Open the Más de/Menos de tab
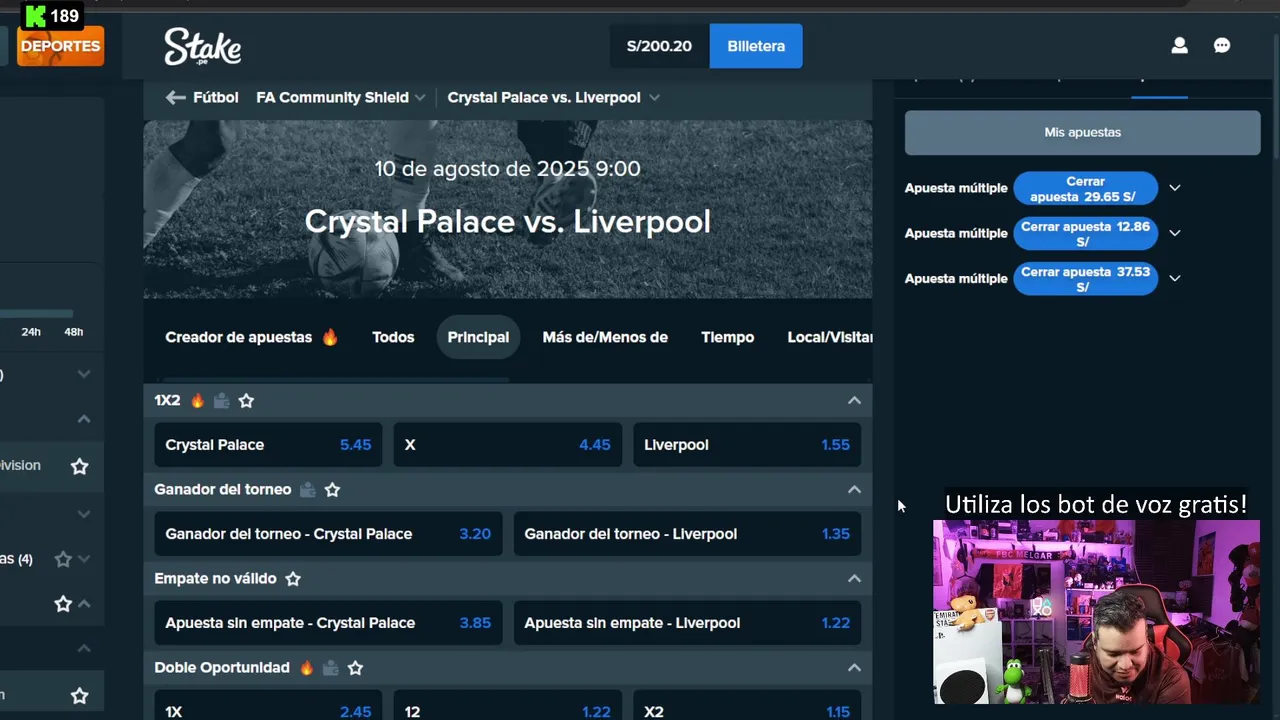 pyautogui.click(x=605, y=337)
